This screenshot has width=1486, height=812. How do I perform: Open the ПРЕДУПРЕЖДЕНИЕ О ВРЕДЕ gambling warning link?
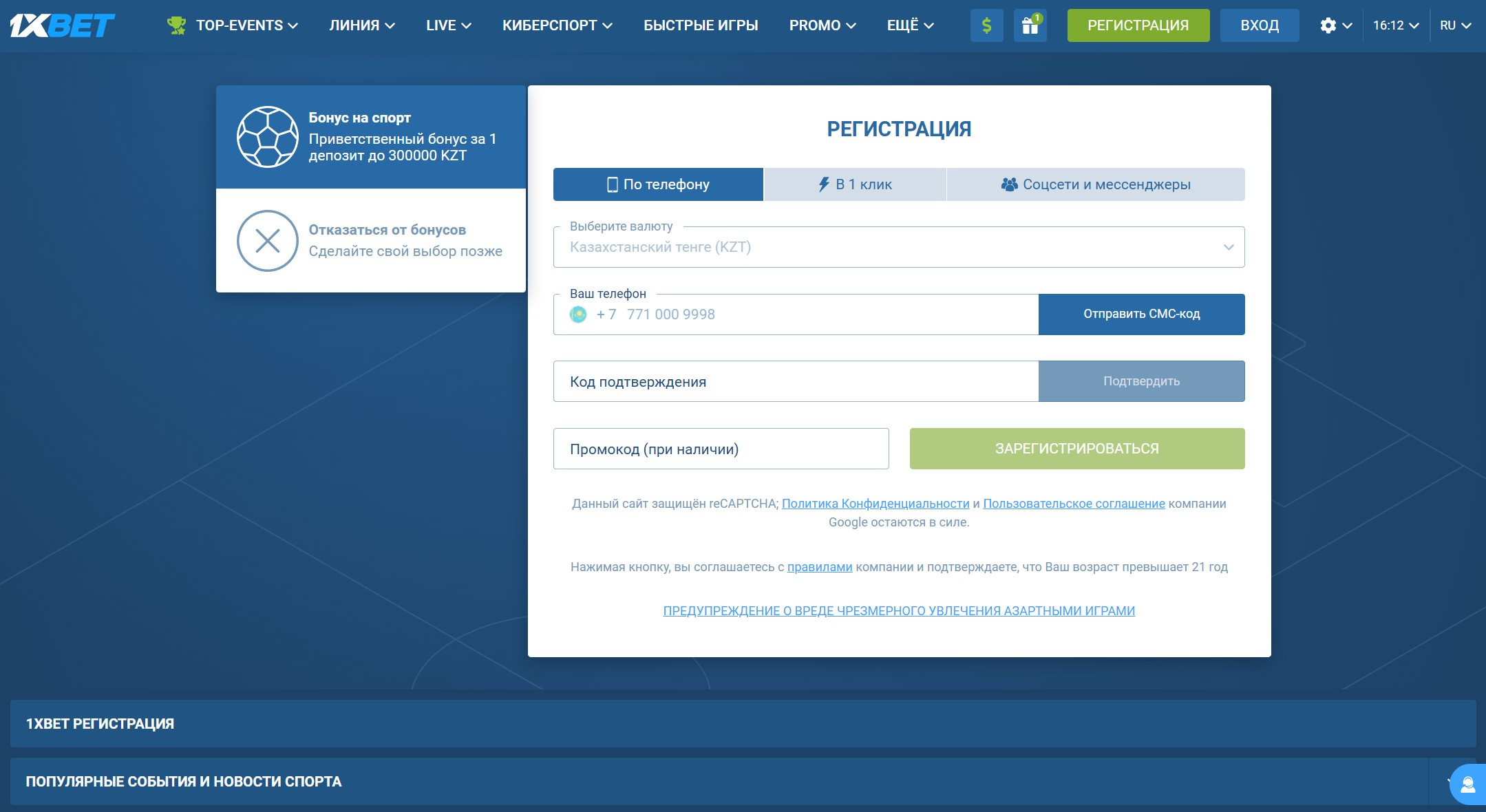pyautogui.click(x=899, y=611)
